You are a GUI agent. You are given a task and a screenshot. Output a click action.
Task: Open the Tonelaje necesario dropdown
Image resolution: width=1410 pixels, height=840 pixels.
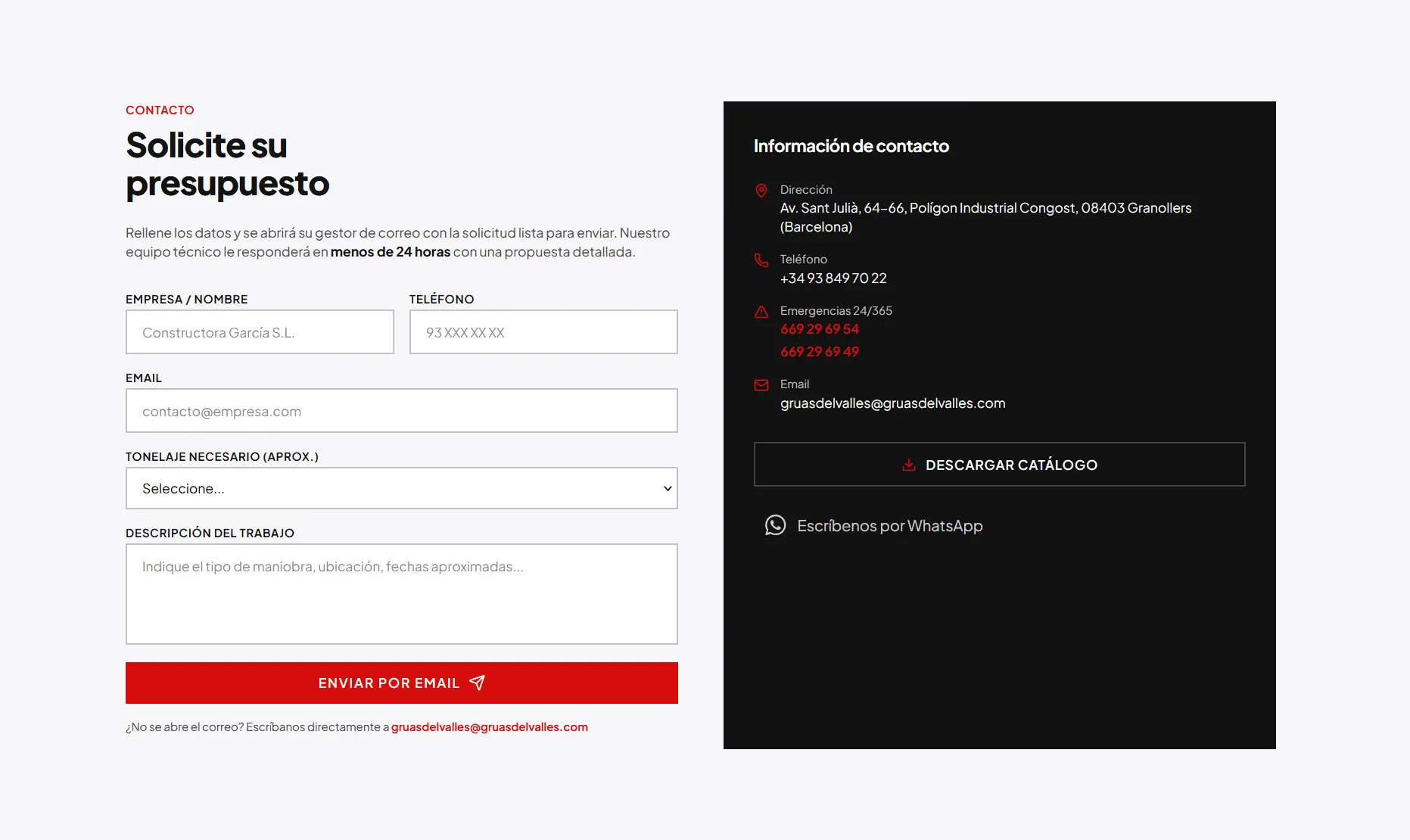(402, 488)
